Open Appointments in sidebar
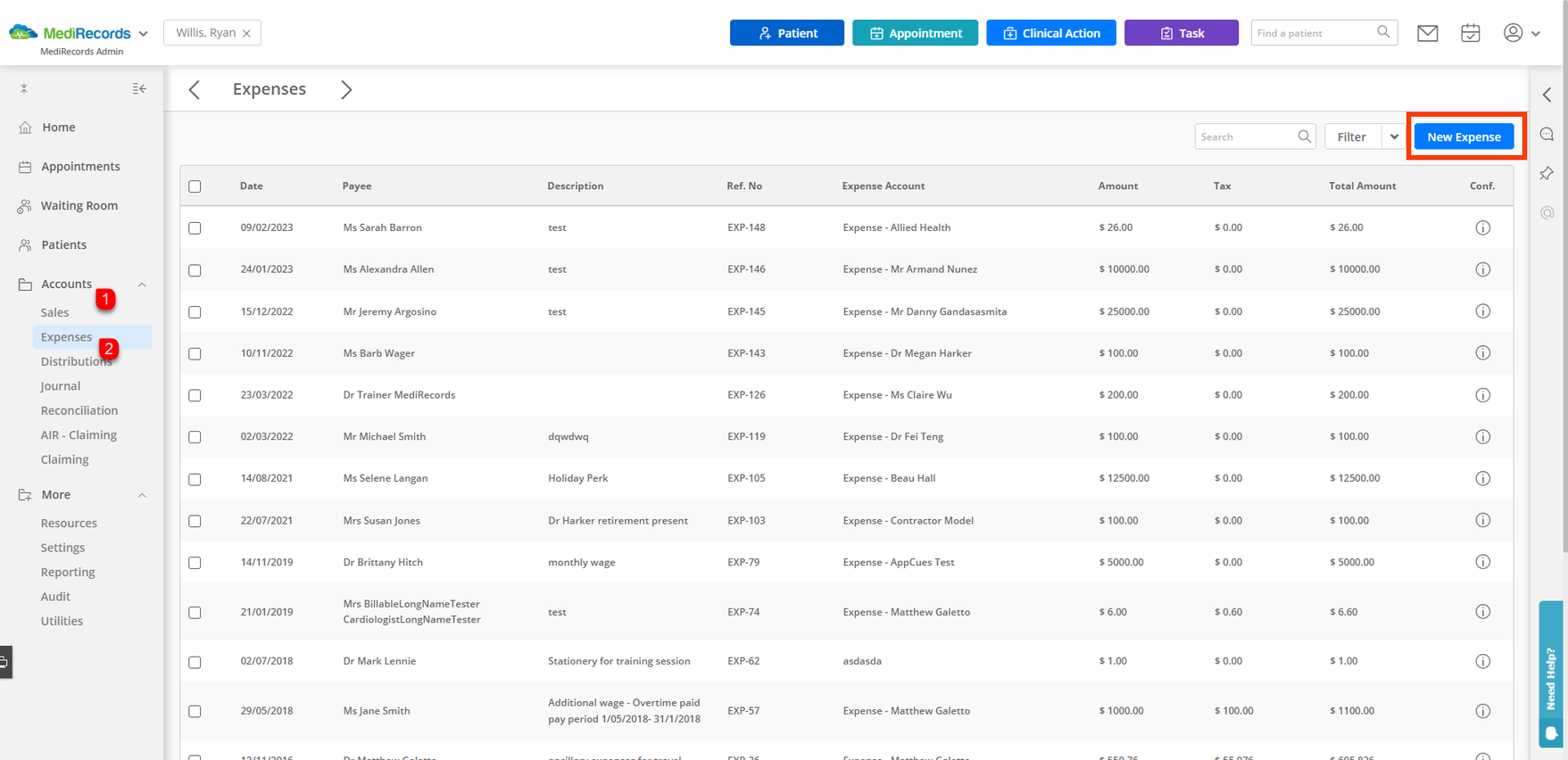The width and height of the screenshot is (1568, 760). (80, 167)
